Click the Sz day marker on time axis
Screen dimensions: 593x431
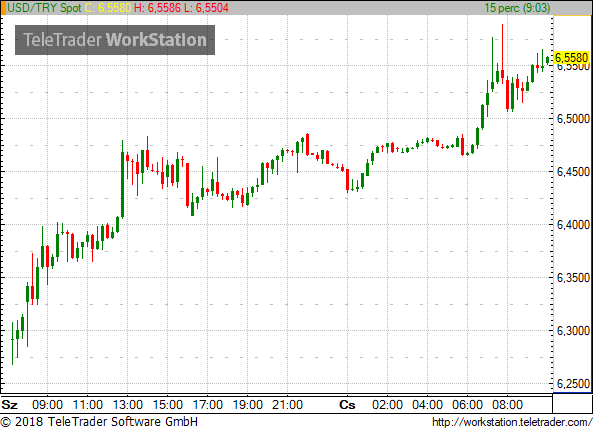pyautogui.click(x=10, y=405)
